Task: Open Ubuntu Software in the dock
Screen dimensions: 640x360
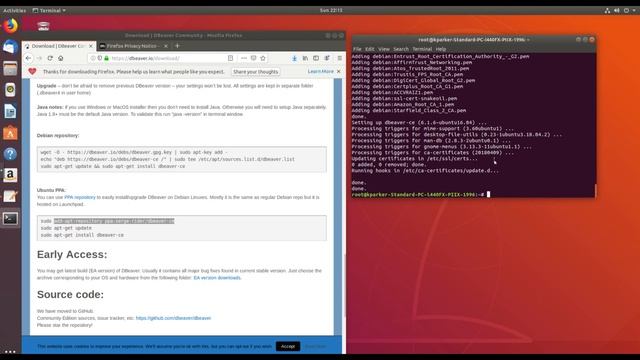Action: click(x=10, y=133)
